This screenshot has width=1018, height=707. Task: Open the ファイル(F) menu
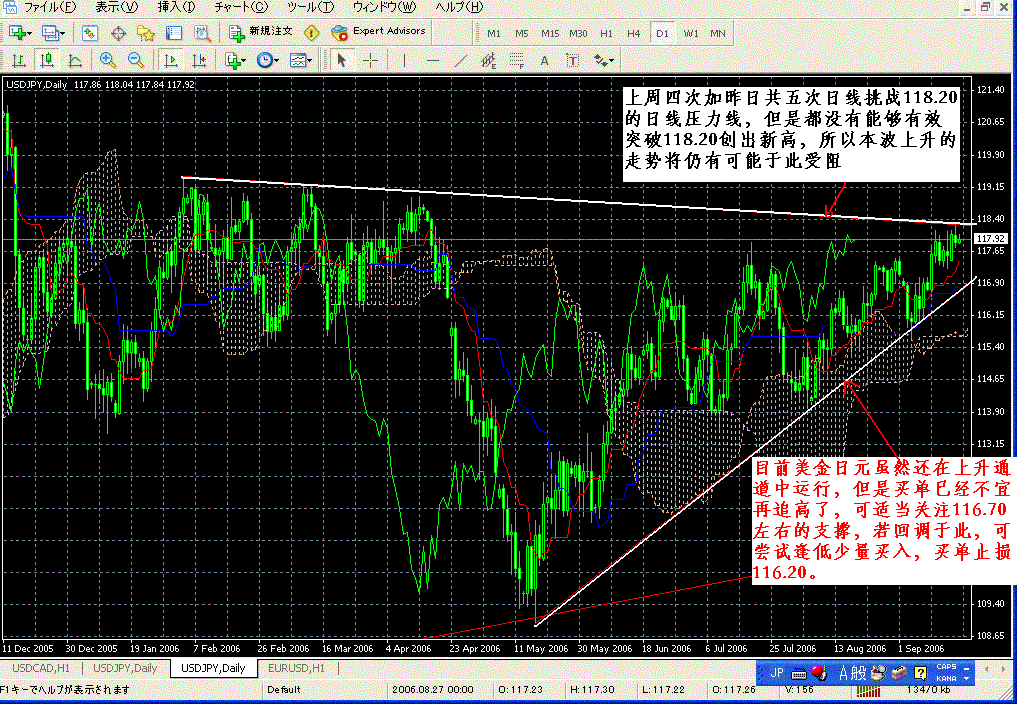[x=49, y=7]
